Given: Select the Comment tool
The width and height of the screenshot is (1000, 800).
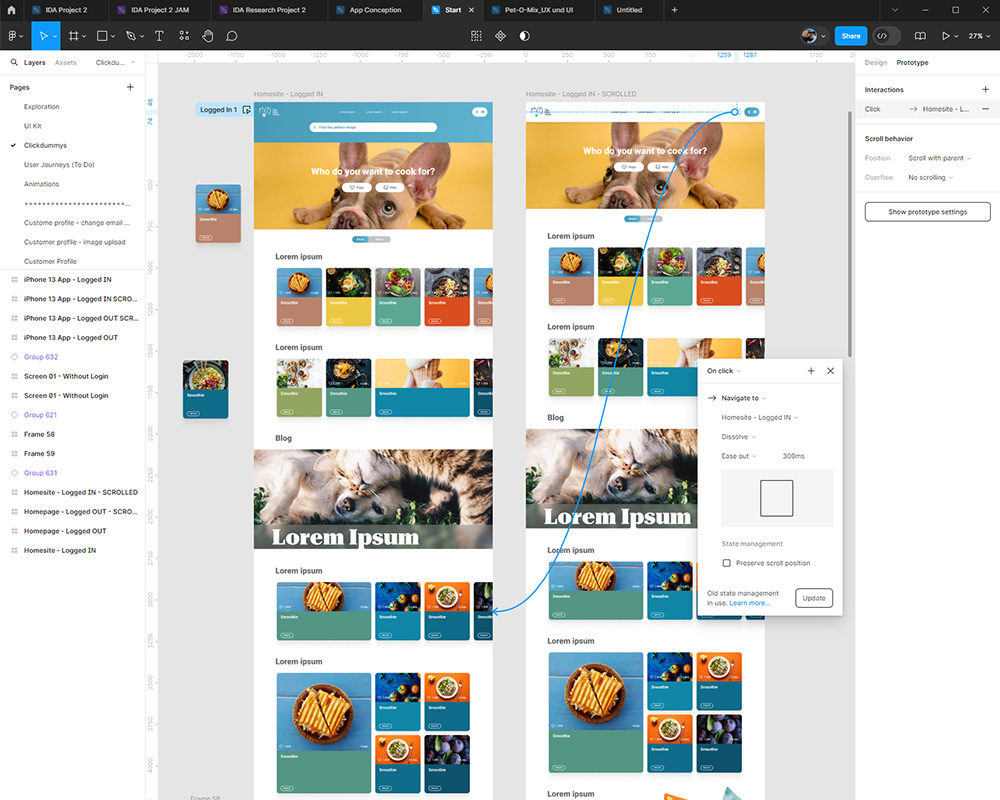Looking at the screenshot, I should pyautogui.click(x=232, y=36).
